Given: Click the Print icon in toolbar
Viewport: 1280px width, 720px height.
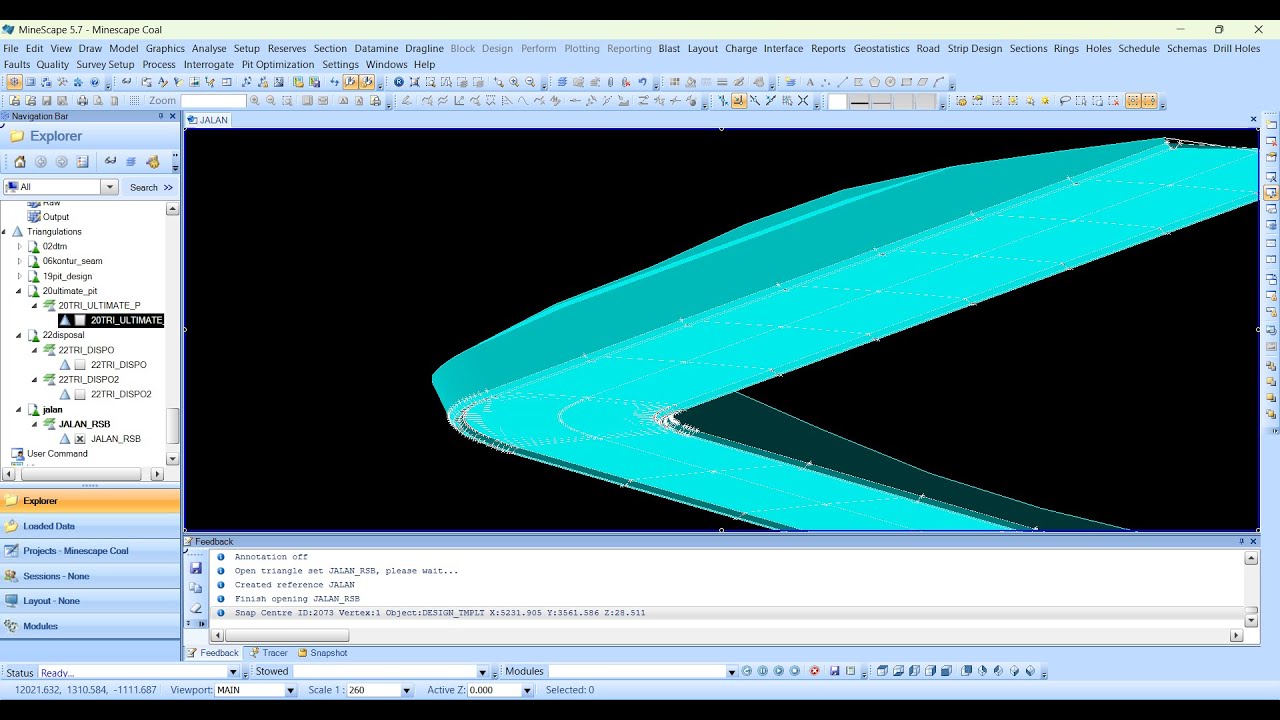Looking at the screenshot, I should [82, 100].
